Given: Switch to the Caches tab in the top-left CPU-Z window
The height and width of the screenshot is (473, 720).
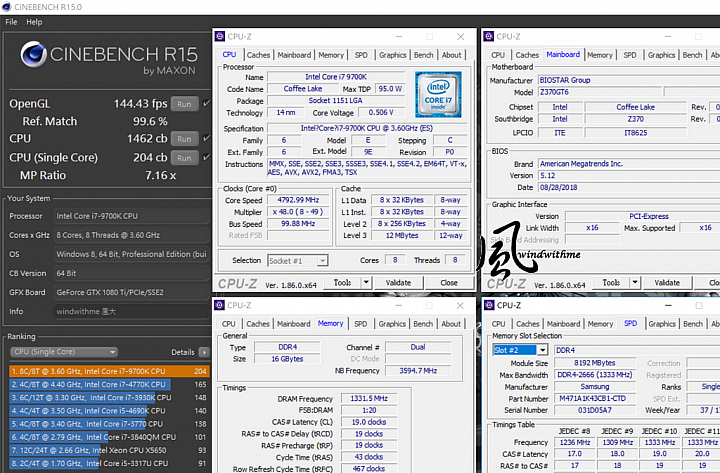Looking at the screenshot, I should (x=258, y=55).
